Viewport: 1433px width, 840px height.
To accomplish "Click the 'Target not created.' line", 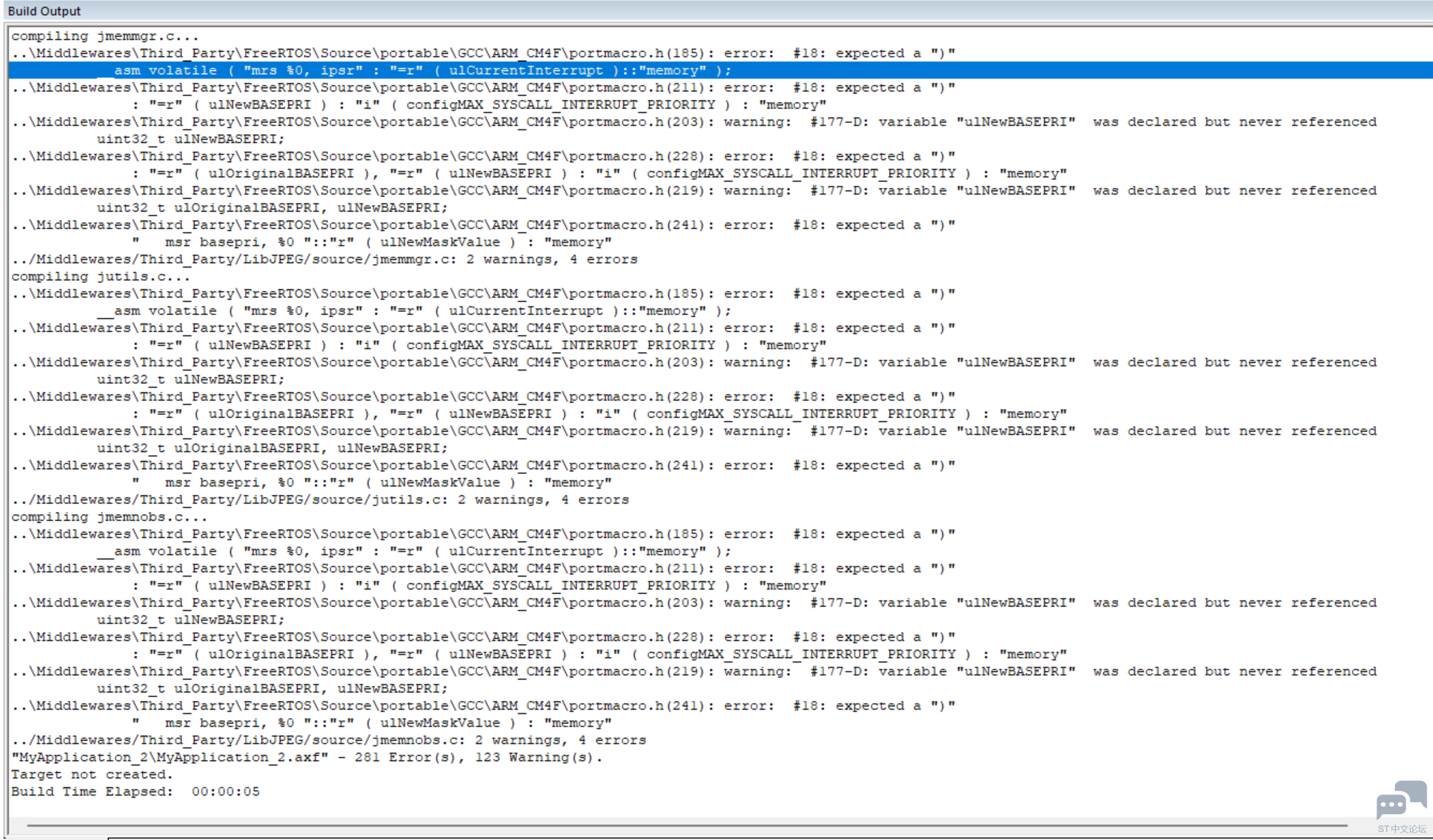I will pyautogui.click(x=92, y=774).
